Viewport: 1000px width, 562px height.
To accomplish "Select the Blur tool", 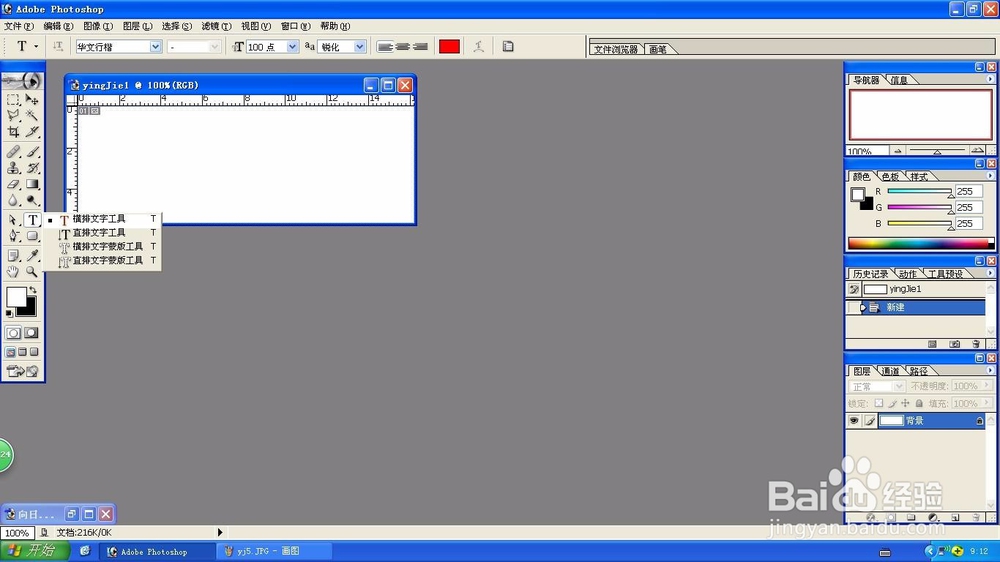I will click(13, 200).
